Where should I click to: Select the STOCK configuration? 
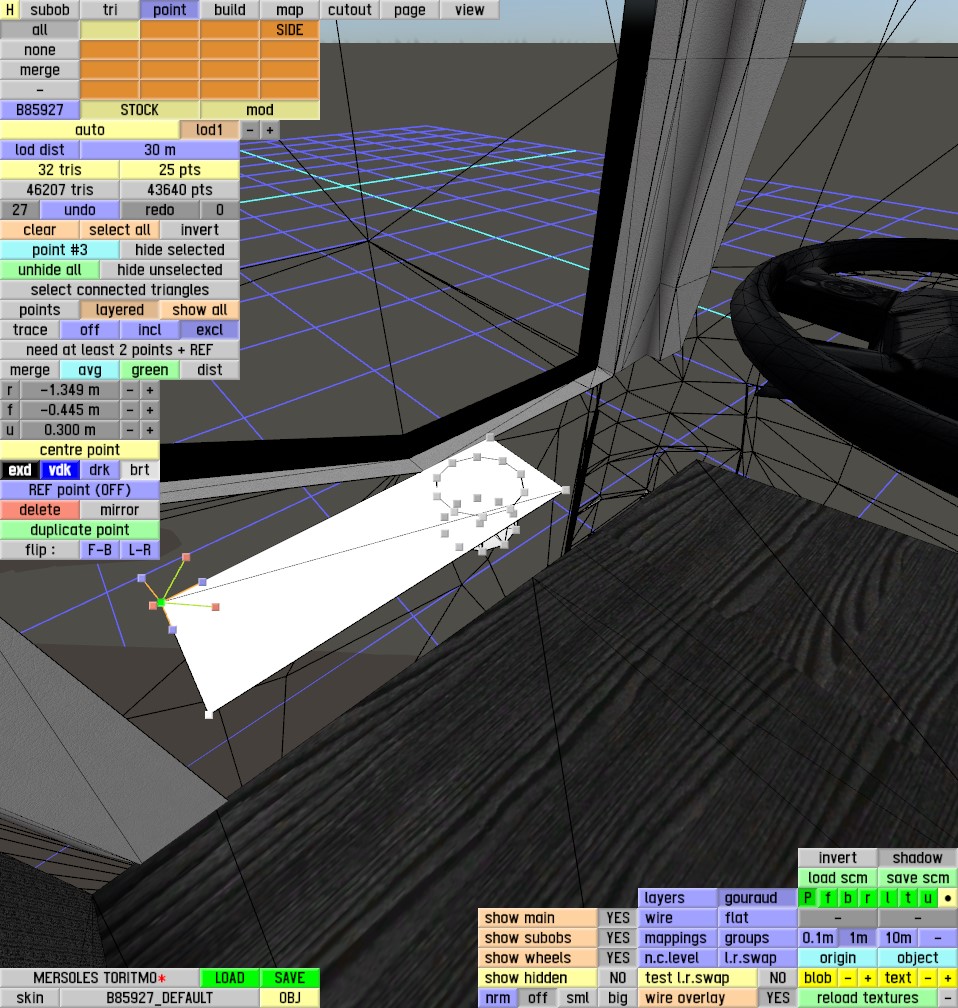[140, 110]
